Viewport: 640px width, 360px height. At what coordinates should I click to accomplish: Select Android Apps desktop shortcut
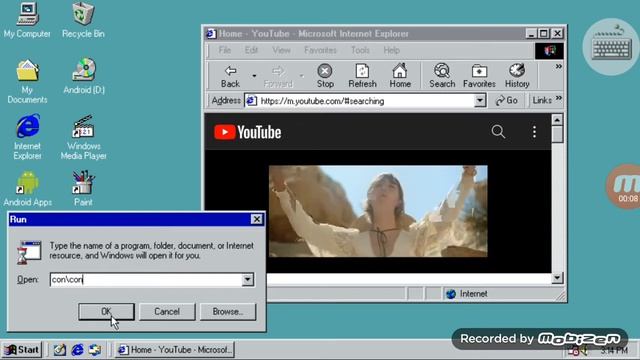pos(27,188)
